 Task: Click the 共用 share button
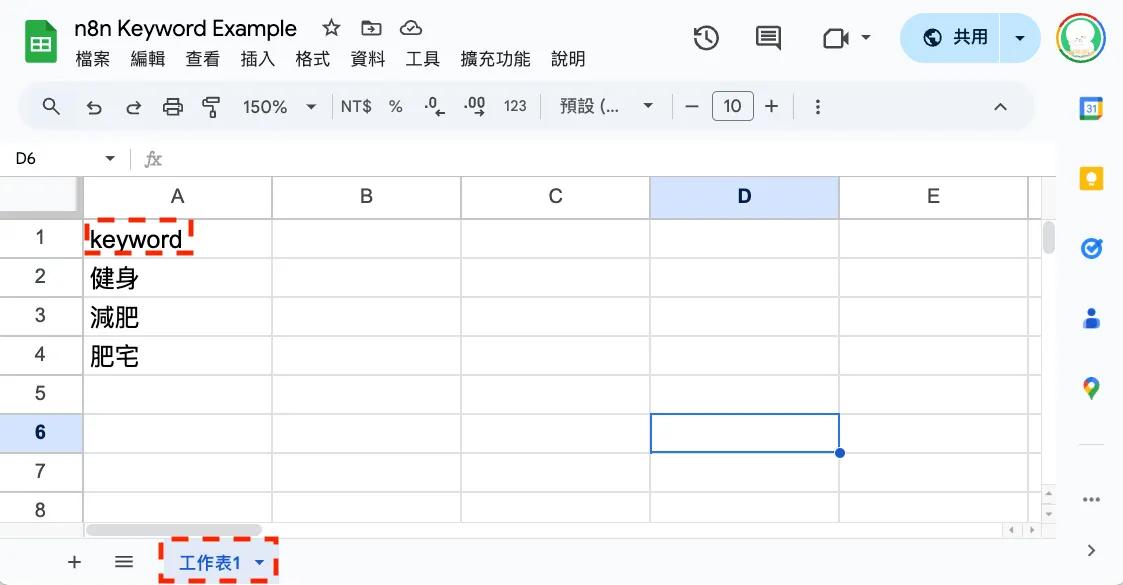pyautogui.click(x=953, y=37)
